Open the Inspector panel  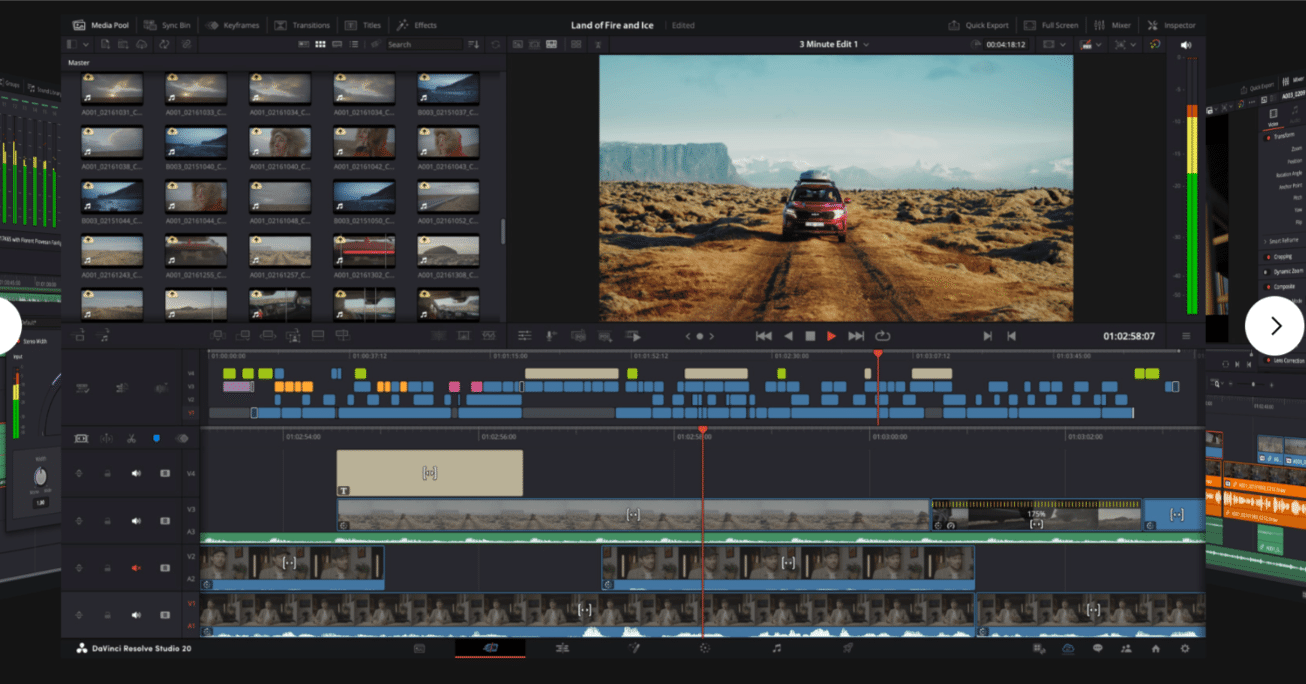point(1171,24)
